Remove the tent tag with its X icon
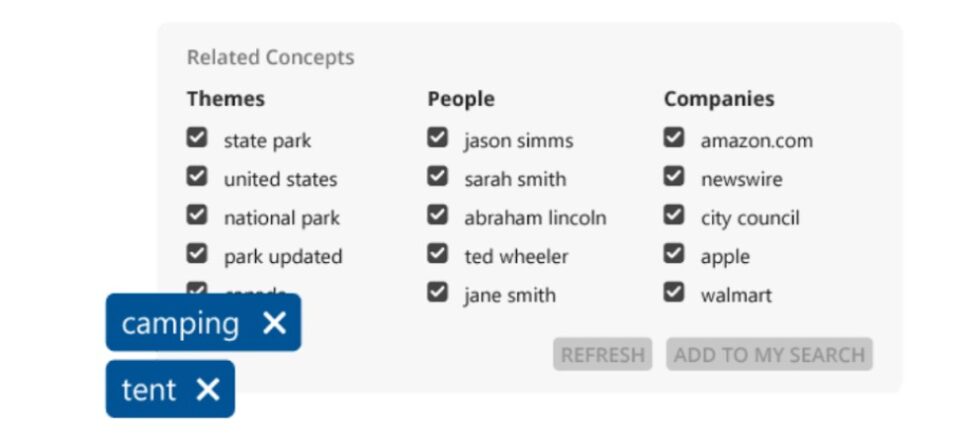This screenshot has height=436, width=980. [208, 389]
